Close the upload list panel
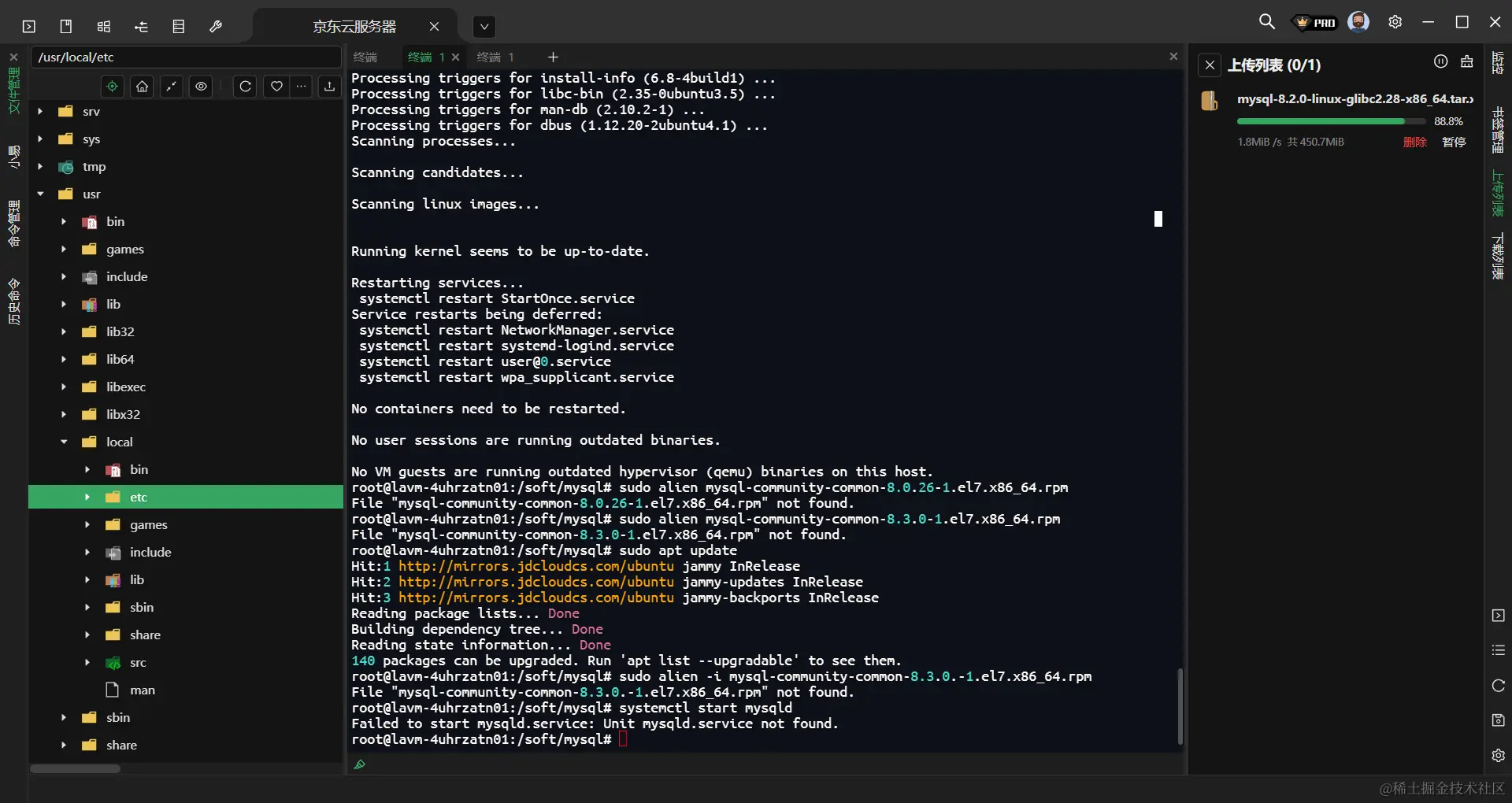1512x803 pixels. click(1210, 65)
